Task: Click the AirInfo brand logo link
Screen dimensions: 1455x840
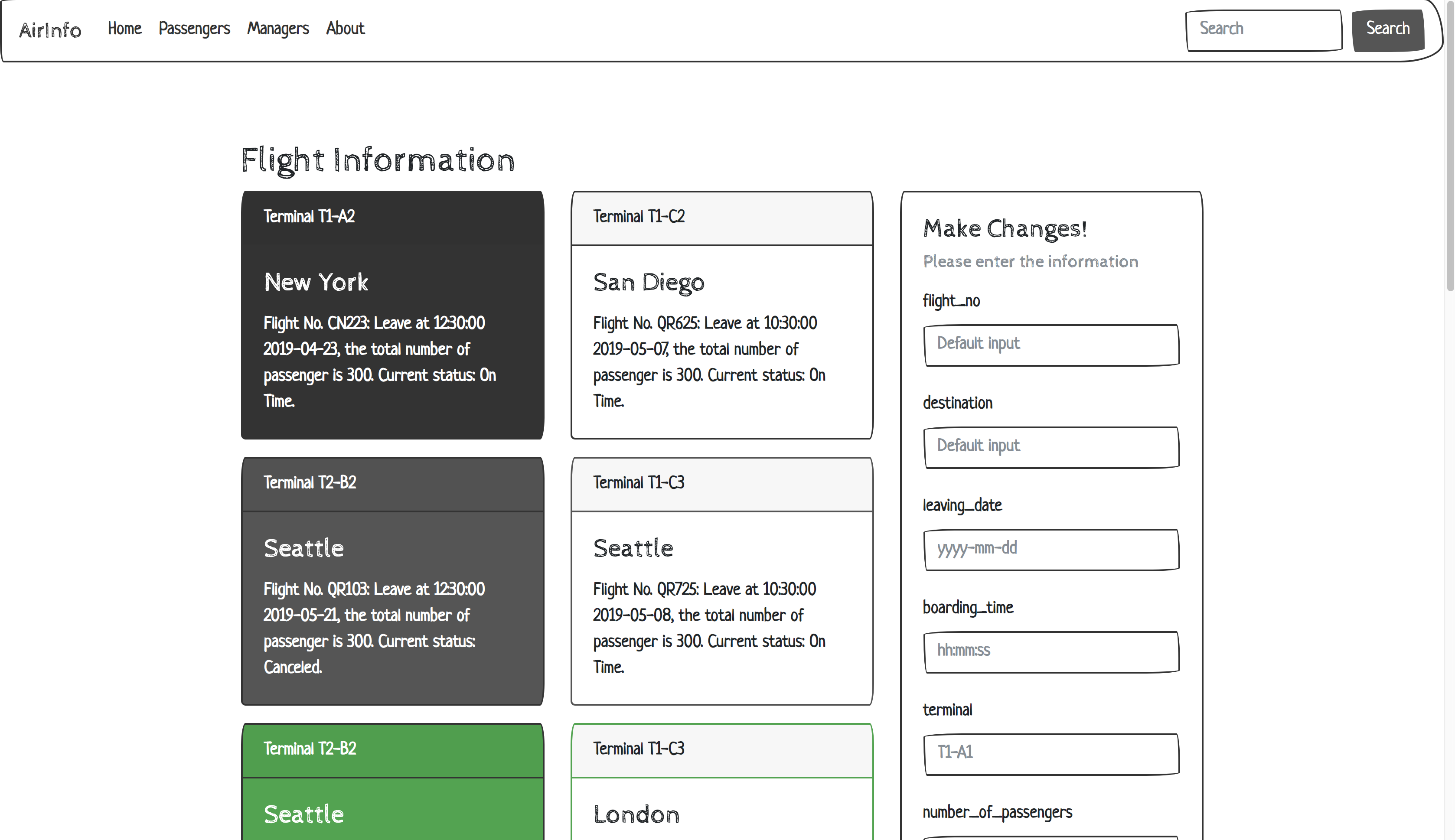Action: tap(50, 29)
